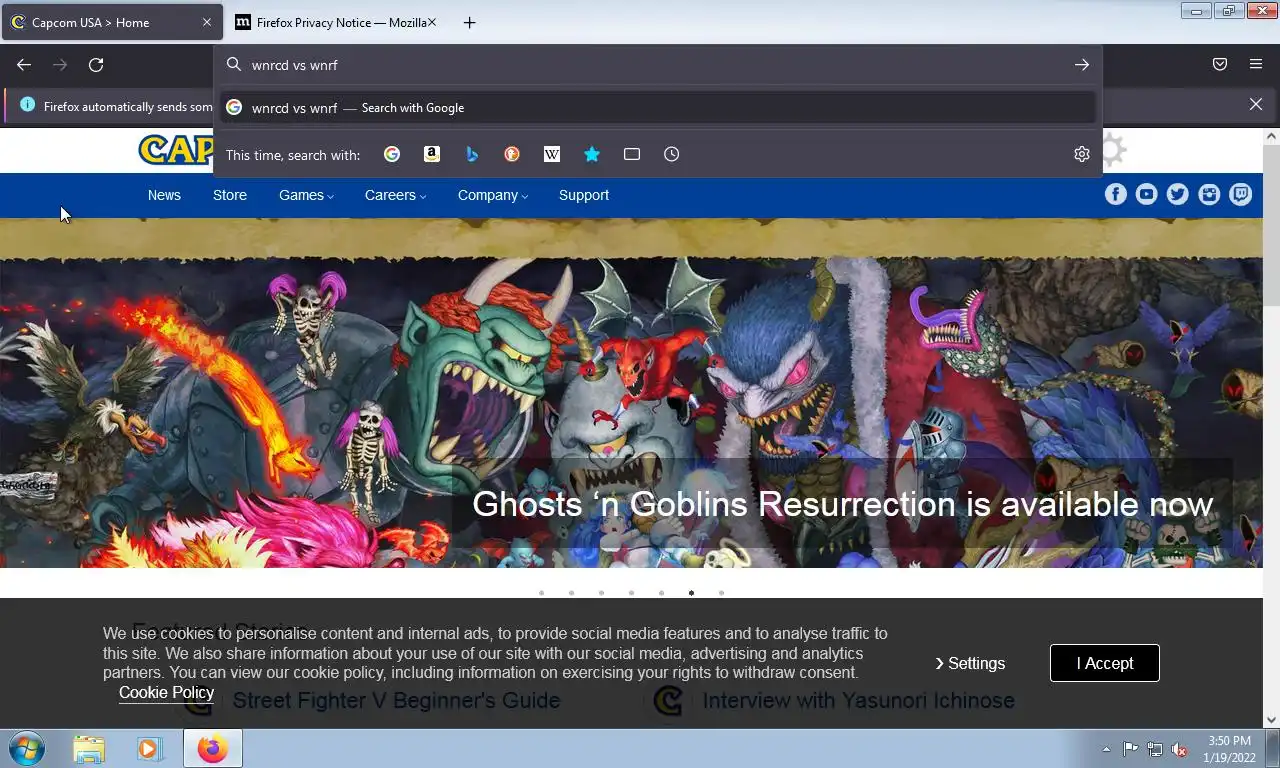Open Action Center flag icon
Viewport: 1280px width, 768px height.
pos(1130,749)
